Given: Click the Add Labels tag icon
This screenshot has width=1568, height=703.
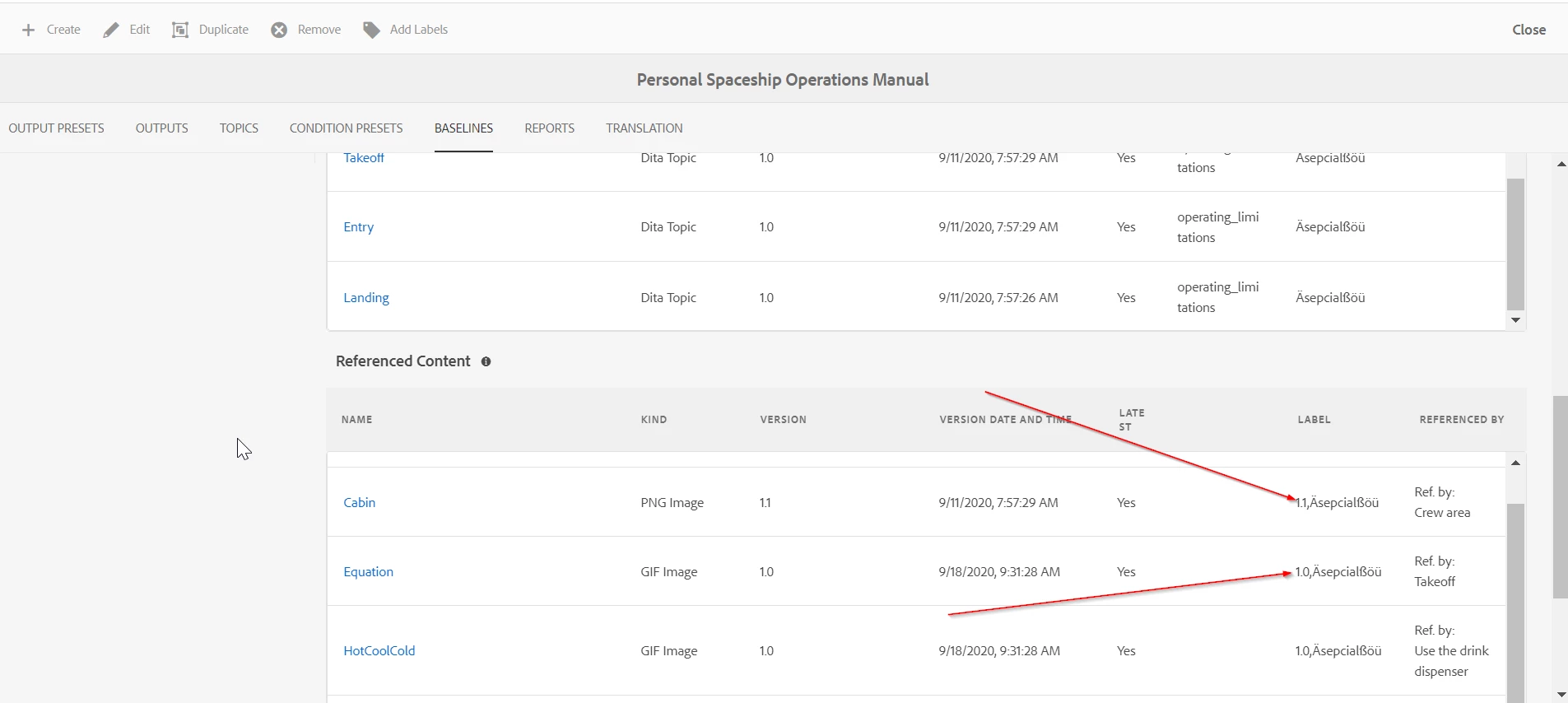Looking at the screenshot, I should click(x=371, y=30).
